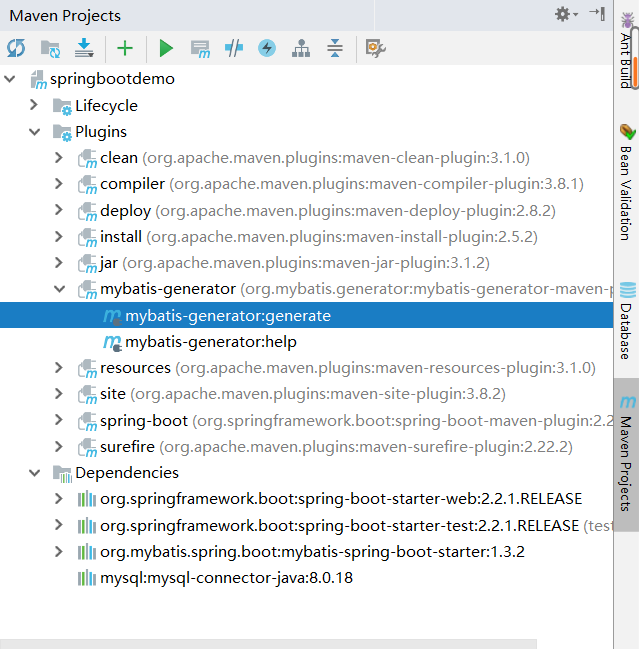Viewport: 639px width, 649px height.
Task: Click the mybatis-generator:generate goal icon
Action: [x=112, y=317]
